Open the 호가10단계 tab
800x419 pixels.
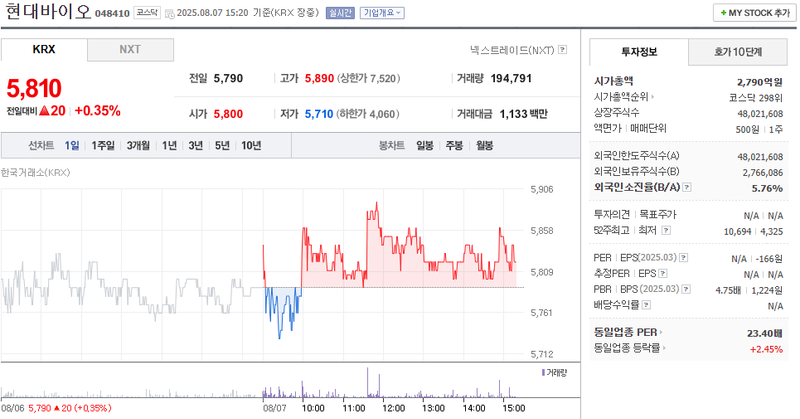738,52
